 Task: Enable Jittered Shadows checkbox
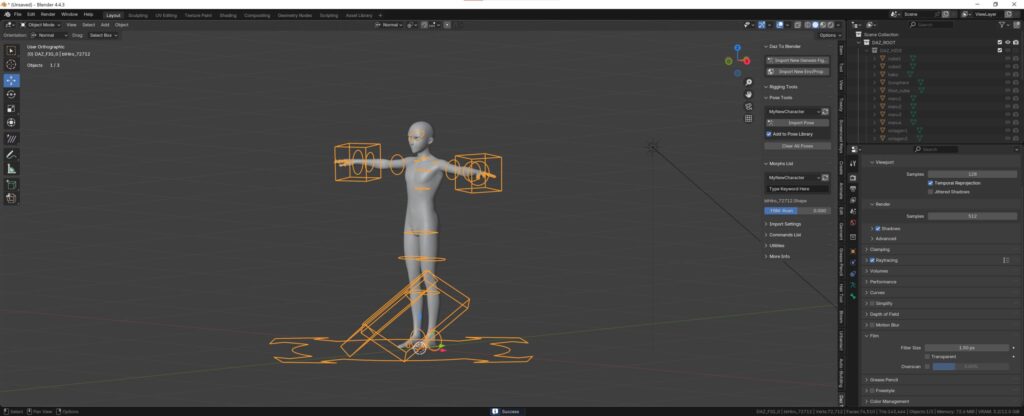point(930,192)
